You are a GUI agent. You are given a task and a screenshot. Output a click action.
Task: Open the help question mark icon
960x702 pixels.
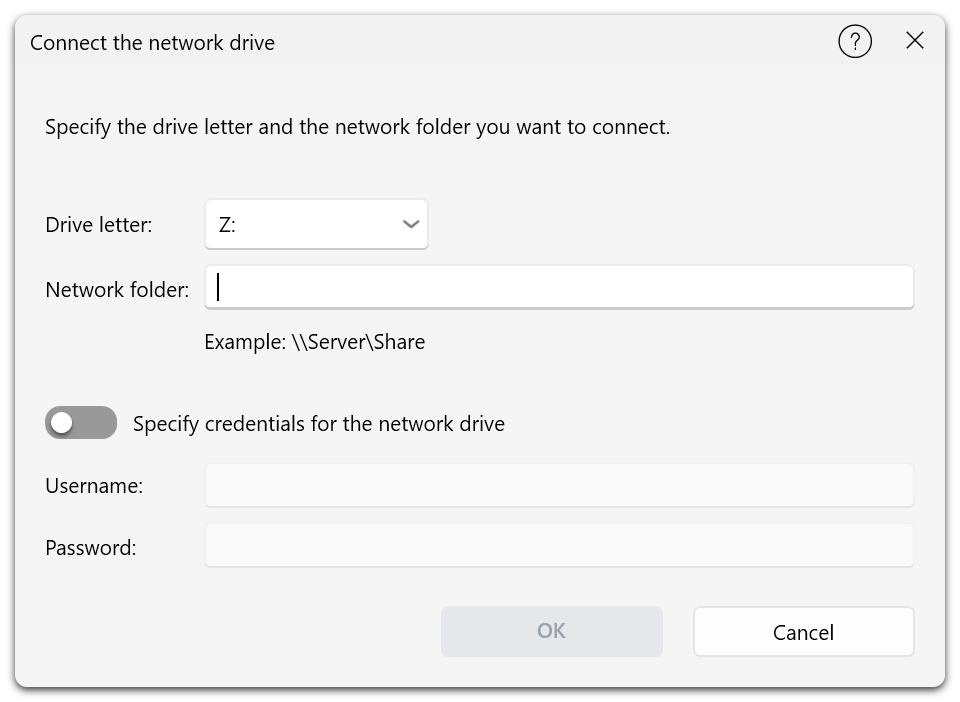[855, 42]
